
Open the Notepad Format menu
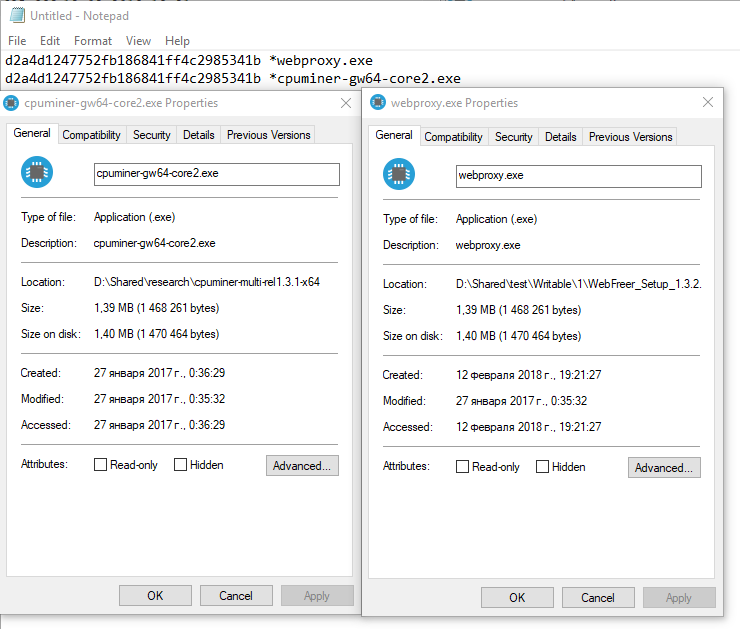pyautogui.click(x=93, y=41)
